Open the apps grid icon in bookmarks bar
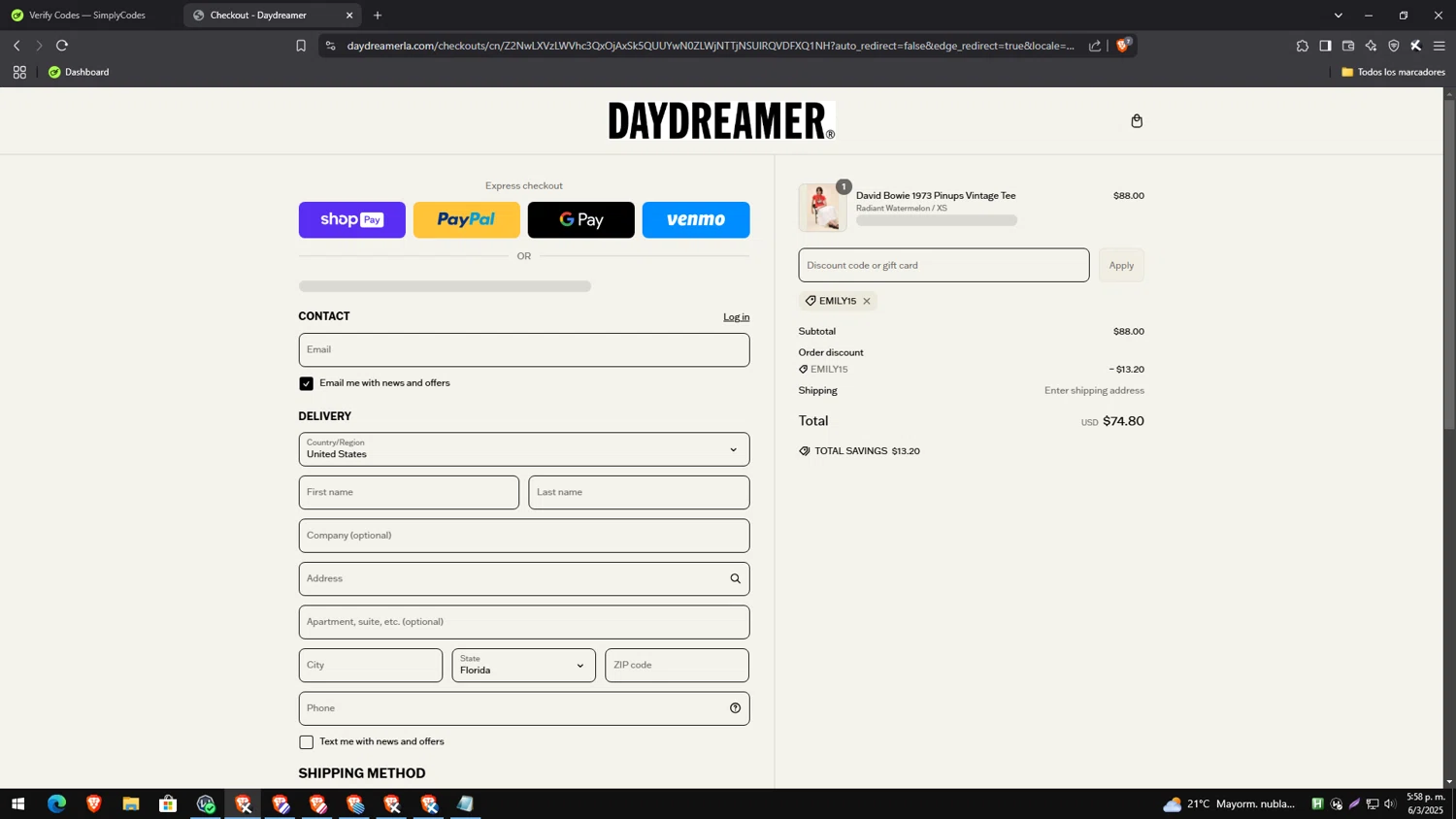This screenshot has width=1456, height=819. pyautogui.click(x=19, y=72)
